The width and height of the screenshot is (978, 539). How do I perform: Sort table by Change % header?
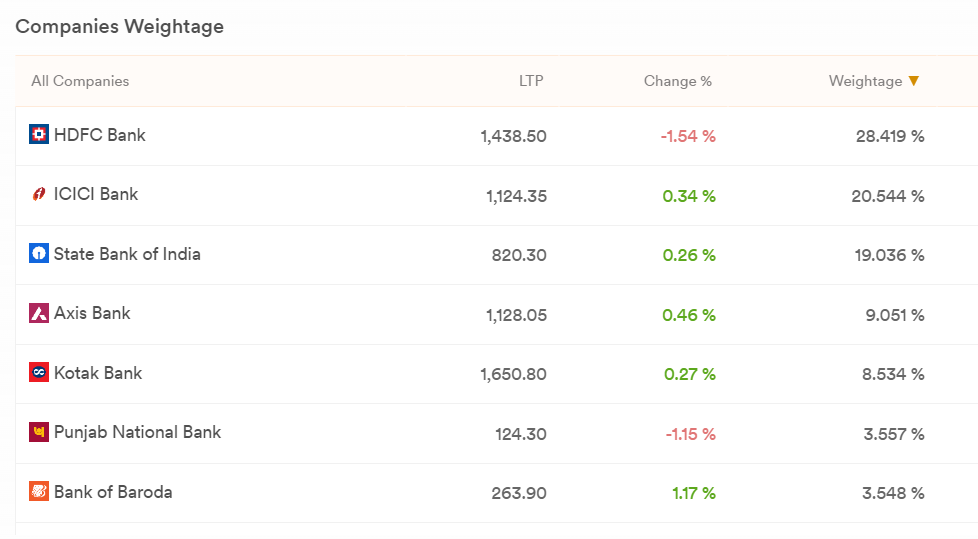[x=677, y=81]
